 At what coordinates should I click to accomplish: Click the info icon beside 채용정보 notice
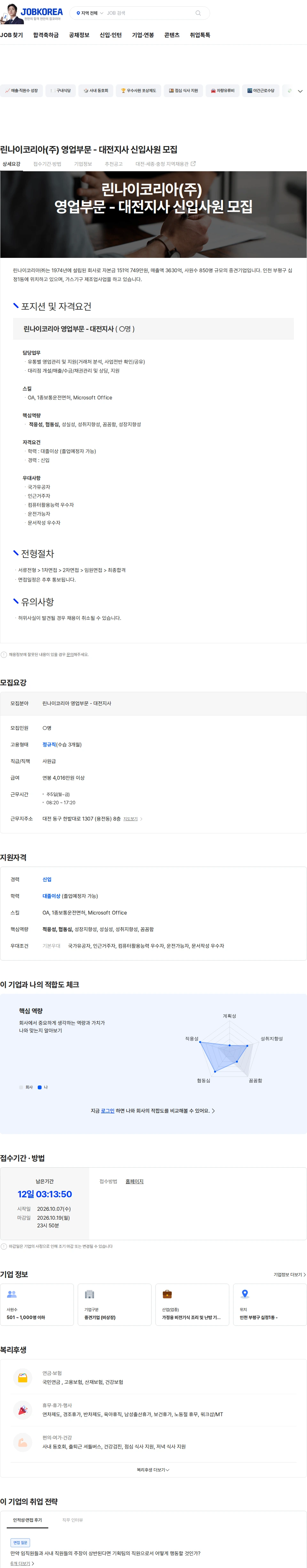coord(4,655)
